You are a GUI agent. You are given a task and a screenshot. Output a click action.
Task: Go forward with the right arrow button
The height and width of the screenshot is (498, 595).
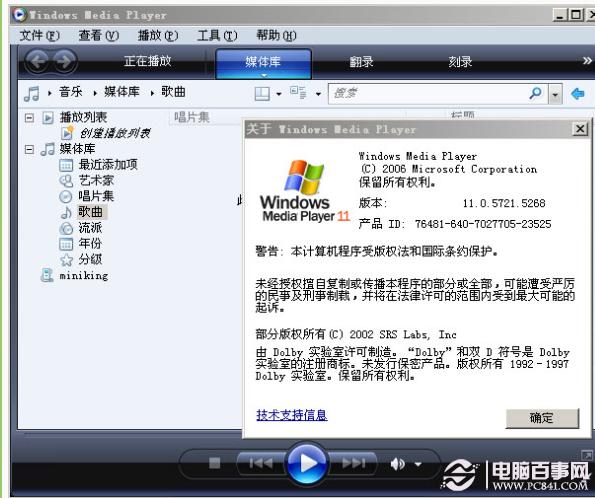tap(65, 61)
